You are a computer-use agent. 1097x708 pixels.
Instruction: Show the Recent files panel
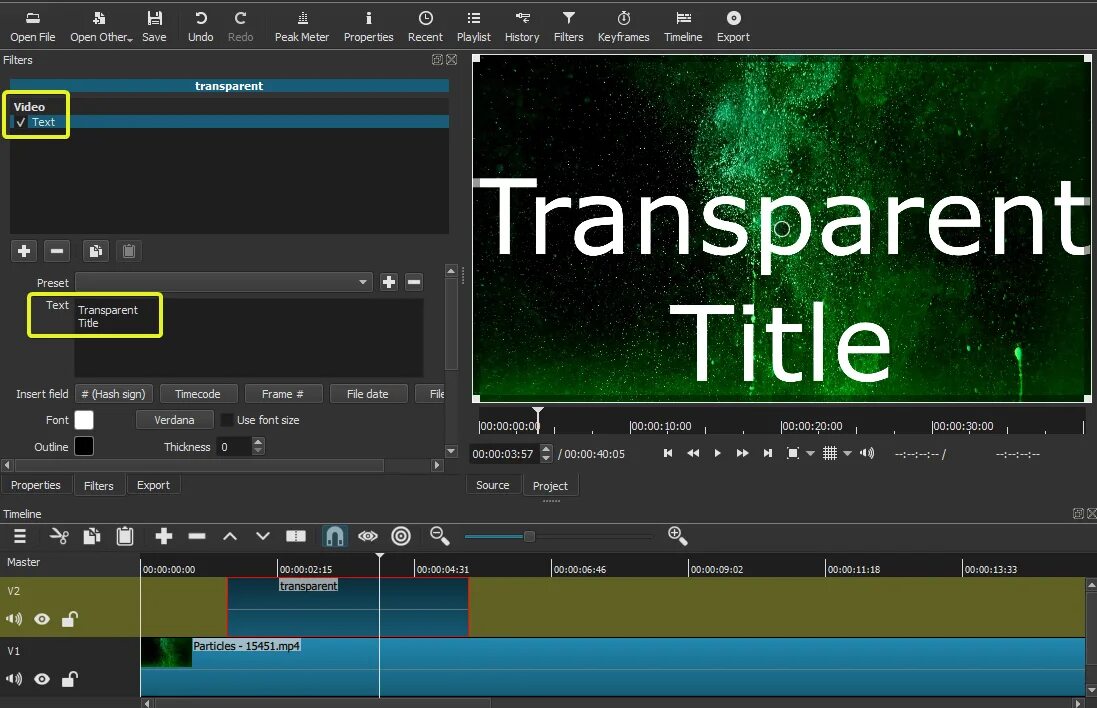pyautogui.click(x=425, y=27)
